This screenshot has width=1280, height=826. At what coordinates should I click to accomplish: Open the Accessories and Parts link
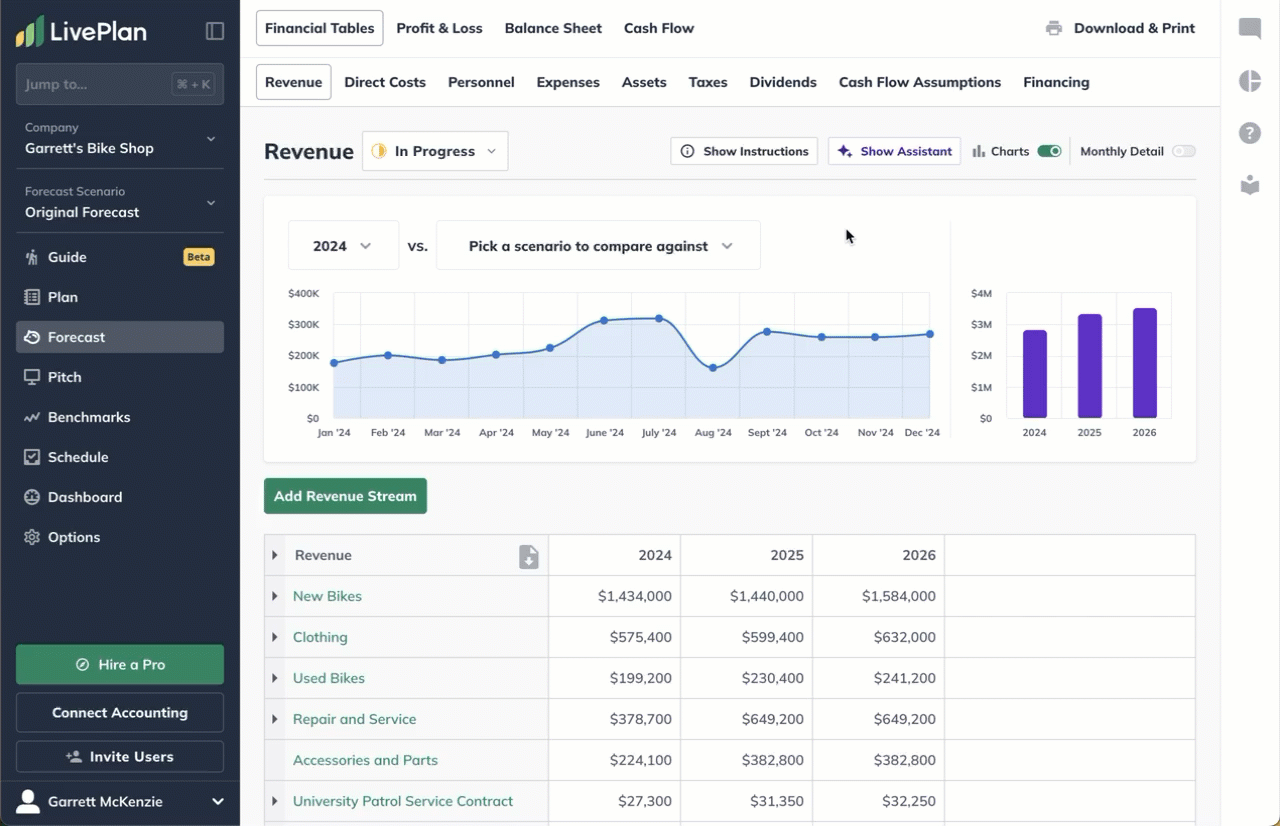click(365, 760)
